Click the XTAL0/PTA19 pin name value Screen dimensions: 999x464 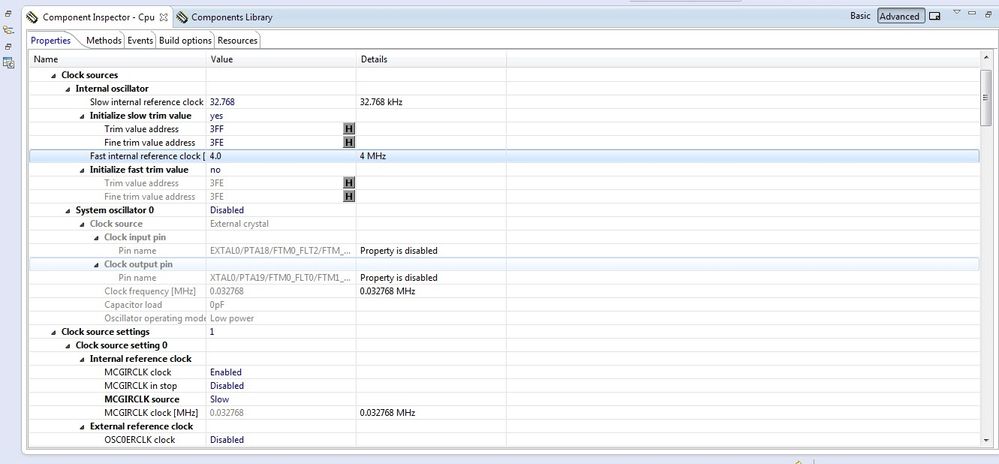tap(280, 278)
